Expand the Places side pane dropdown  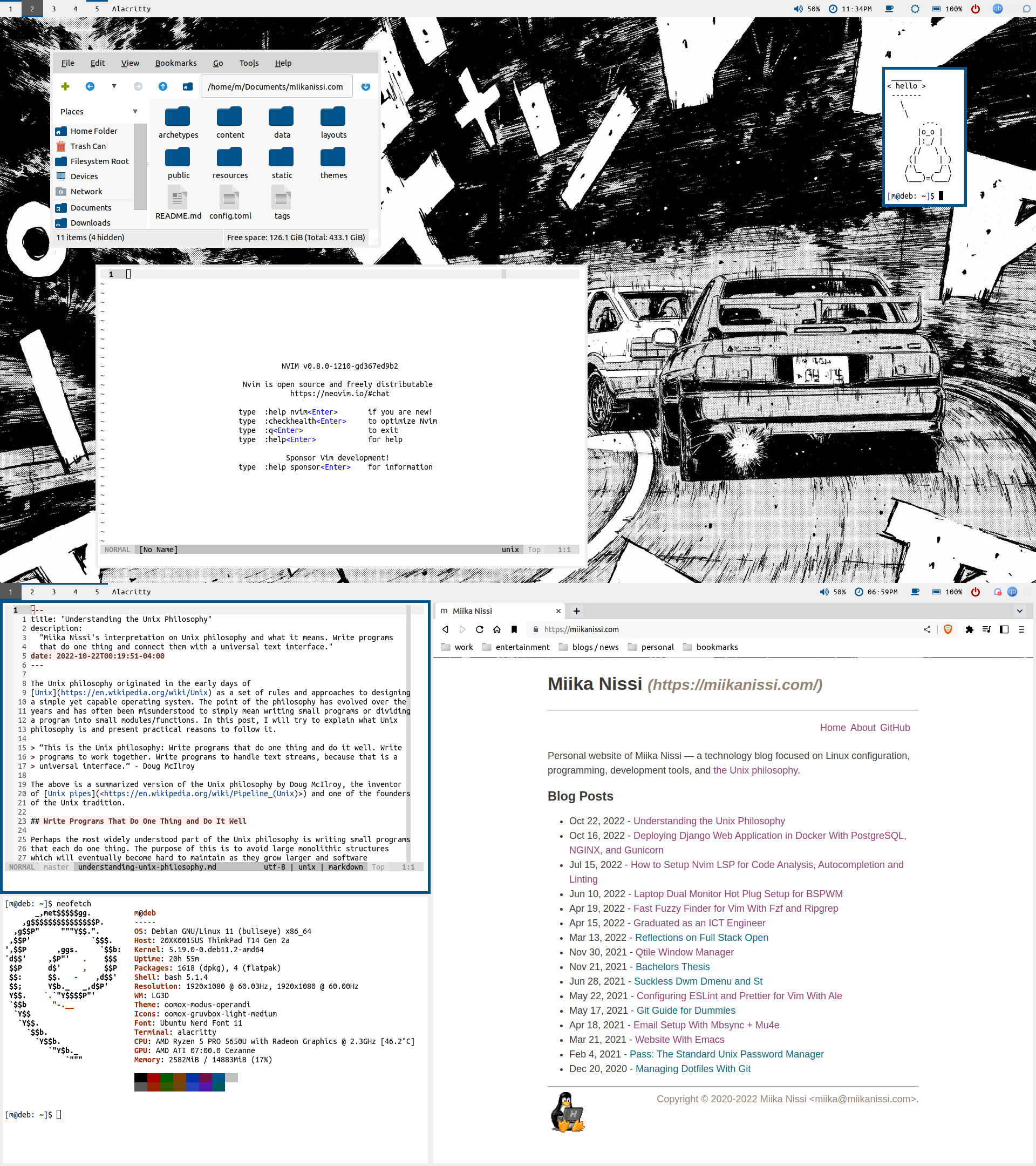135,112
